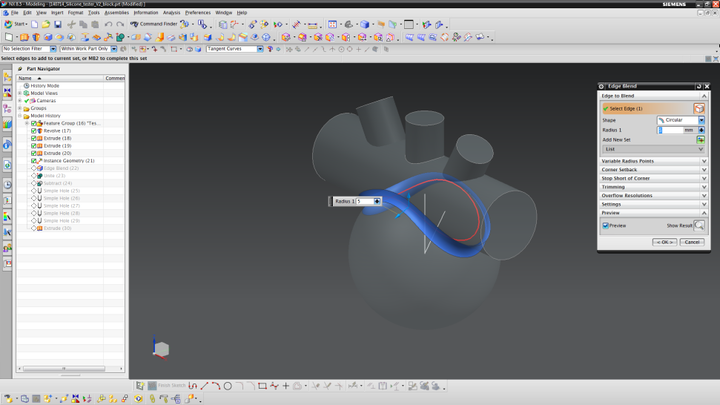The height and width of the screenshot is (405, 720).
Task: Click the Select Edge cube icon
Action: (699, 108)
